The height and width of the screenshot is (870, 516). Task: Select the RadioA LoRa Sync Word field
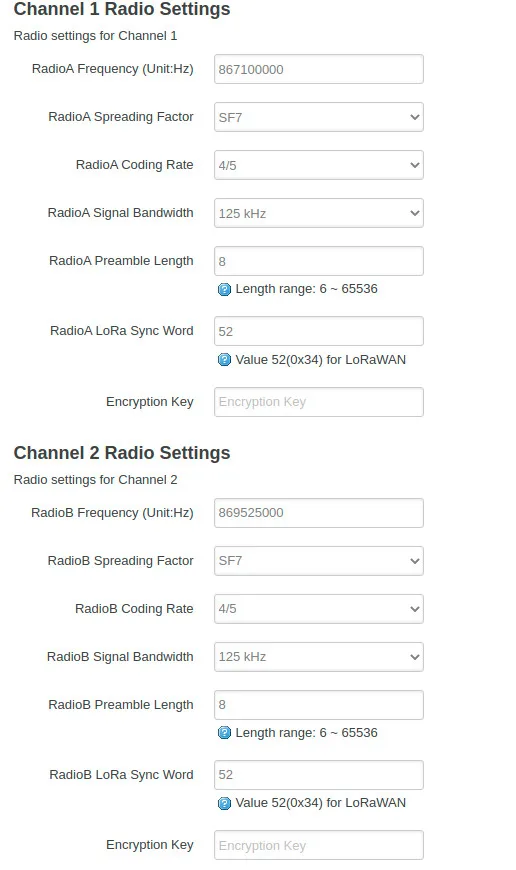pos(319,331)
